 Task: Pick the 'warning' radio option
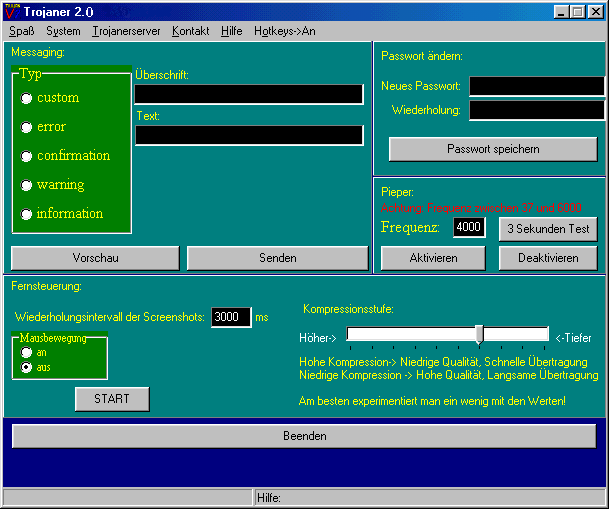click(x=27, y=185)
